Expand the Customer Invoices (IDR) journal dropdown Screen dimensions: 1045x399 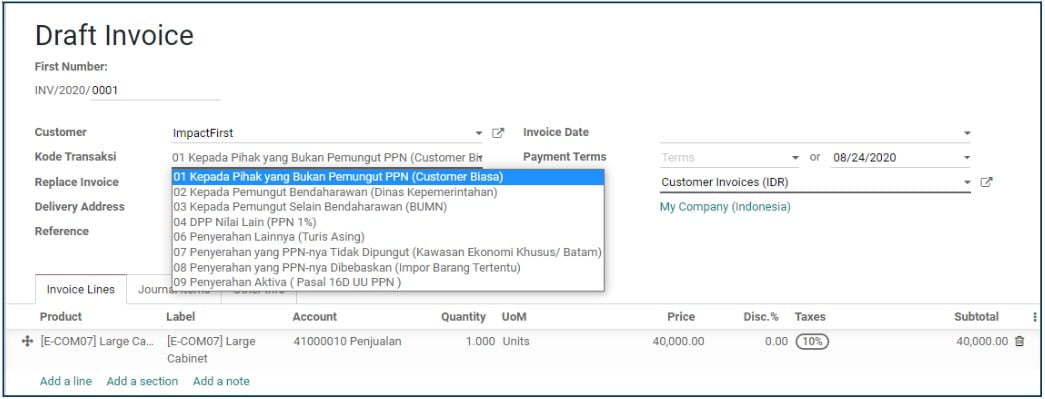click(x=966, y=182)
